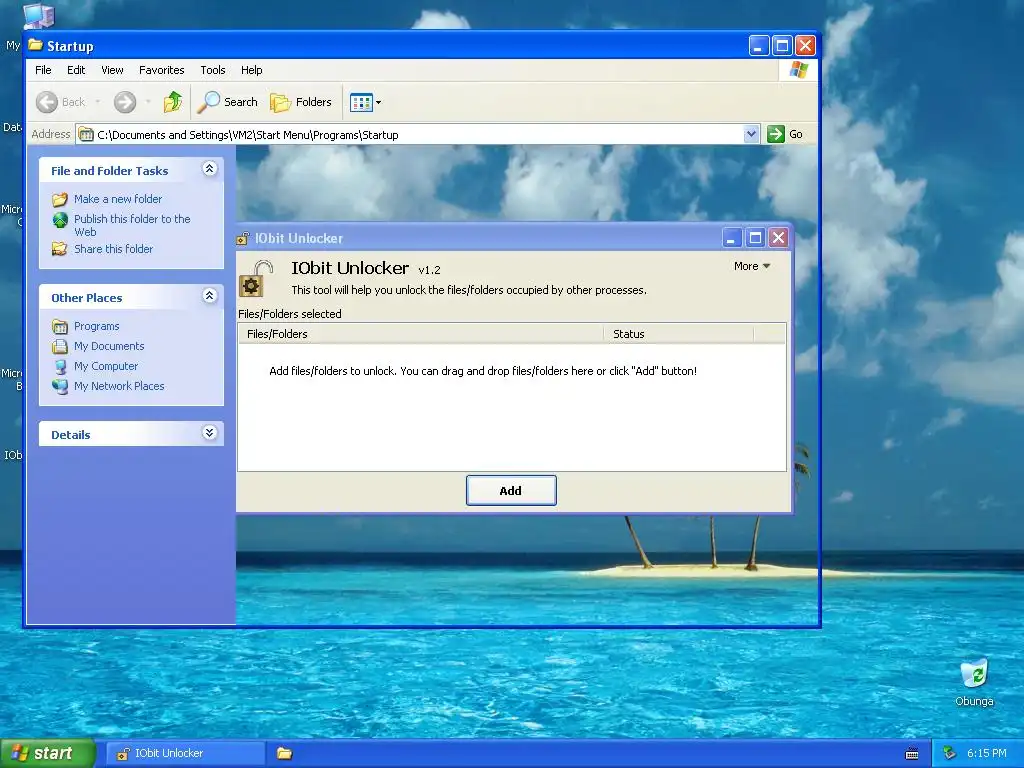Click the Windows flag logo in Explorer
This screenshot has height=768, width=1024.
tap(798, 70)
